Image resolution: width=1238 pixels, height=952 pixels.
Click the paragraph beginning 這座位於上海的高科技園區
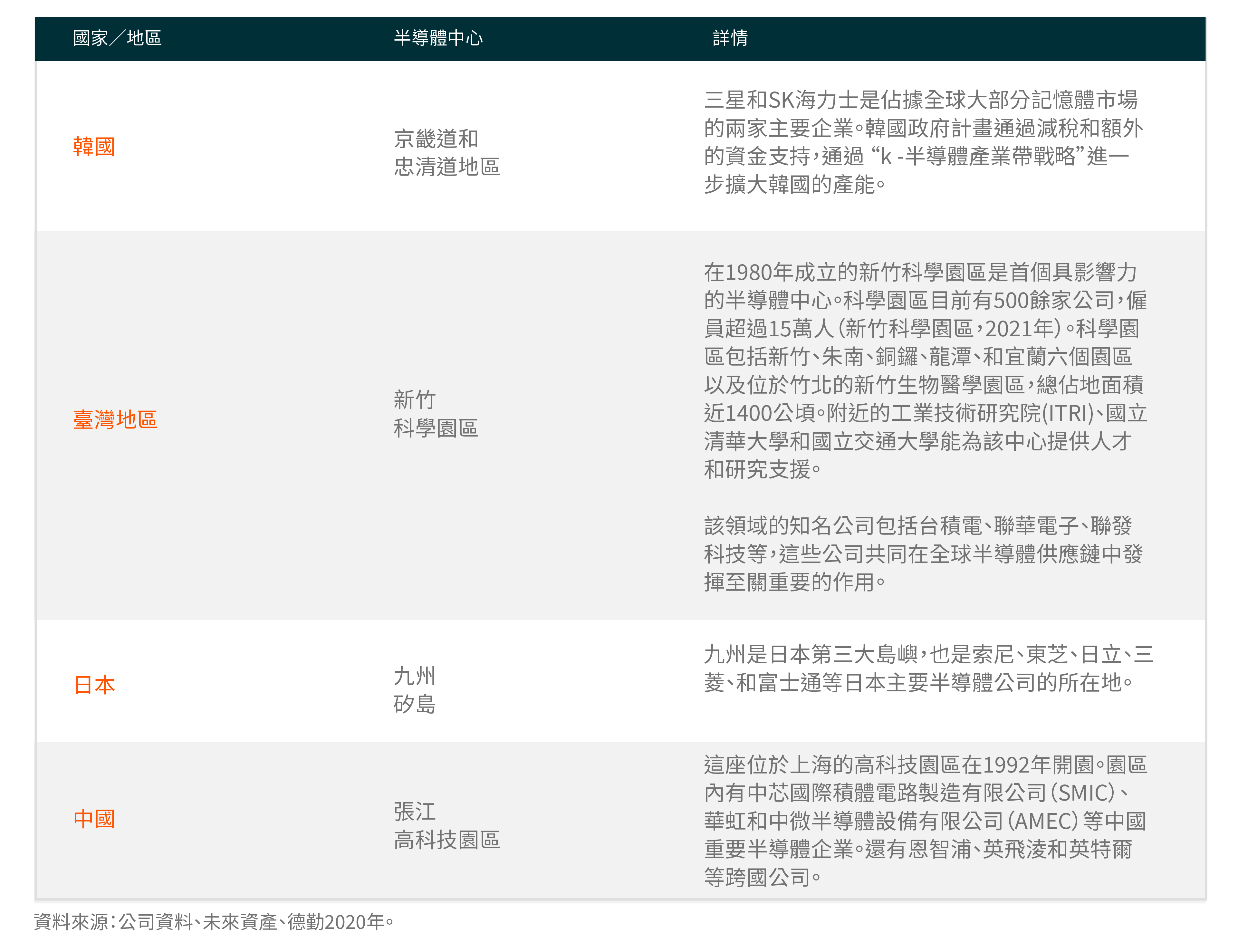[926, 821]
